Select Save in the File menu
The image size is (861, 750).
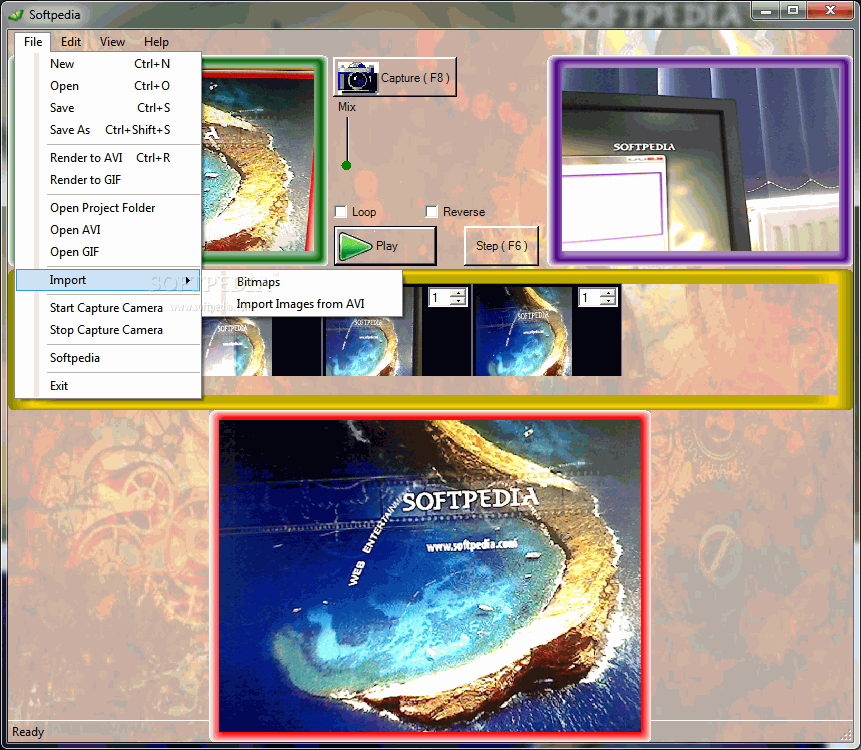pyautogui.click(x=109, y=108)
